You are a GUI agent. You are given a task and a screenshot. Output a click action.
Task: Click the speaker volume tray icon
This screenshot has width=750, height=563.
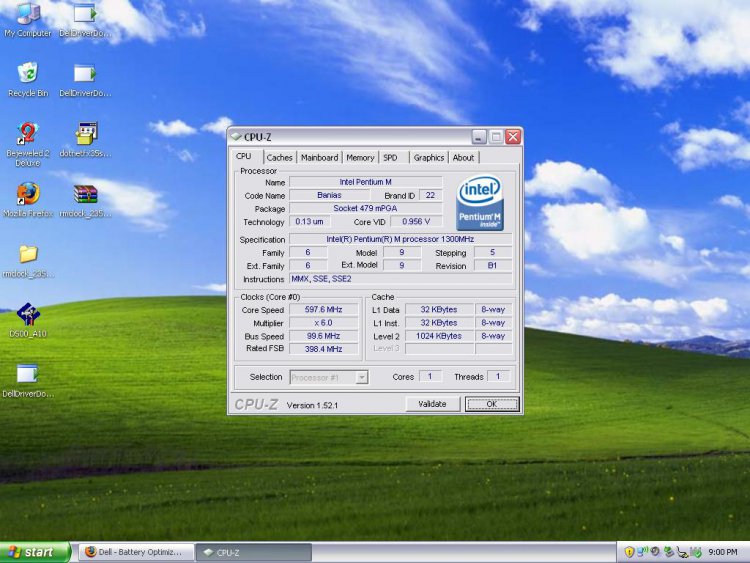655,552
